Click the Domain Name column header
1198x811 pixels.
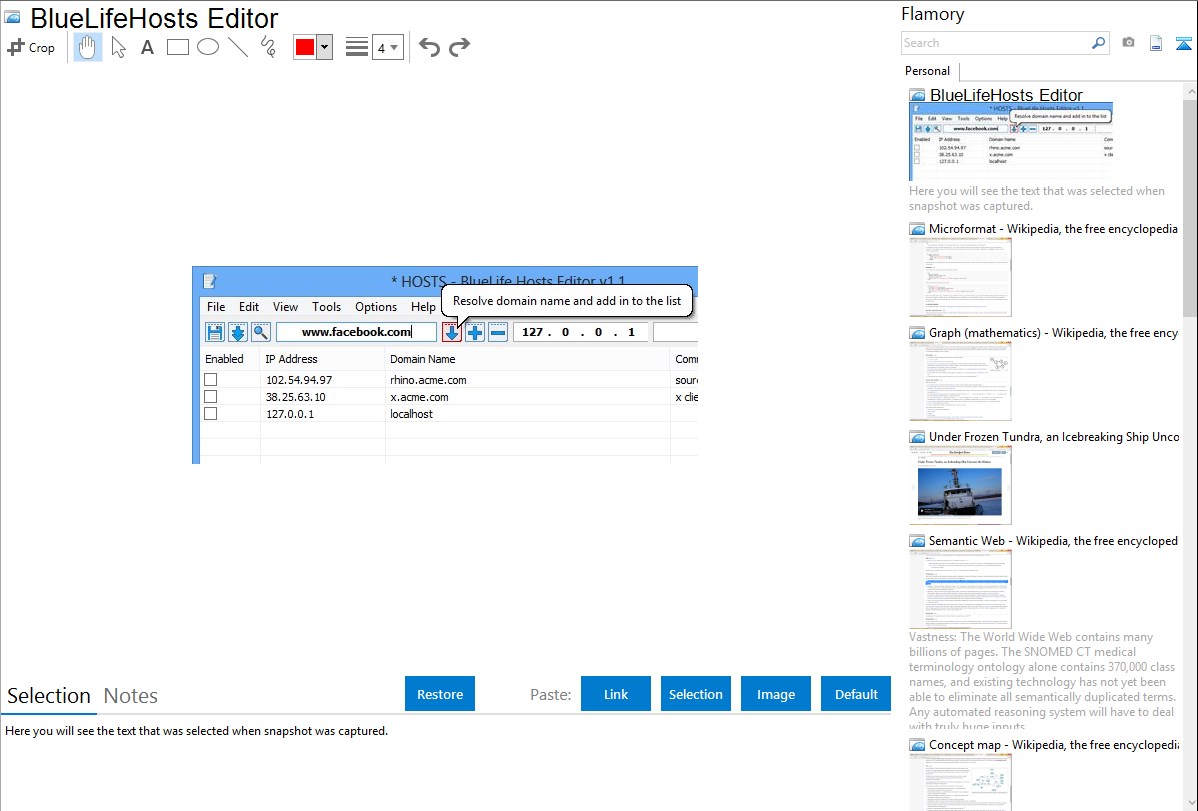[x=423, y=358]
